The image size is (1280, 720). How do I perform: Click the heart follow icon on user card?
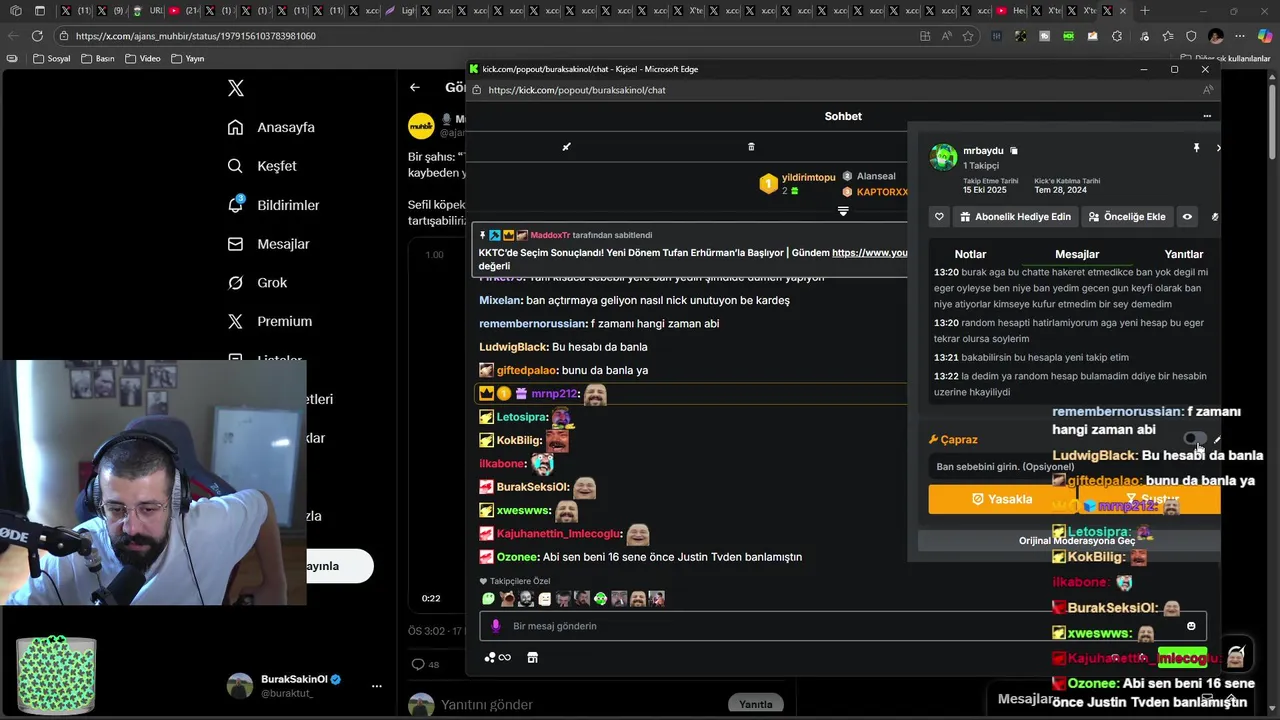coord(939,216)
